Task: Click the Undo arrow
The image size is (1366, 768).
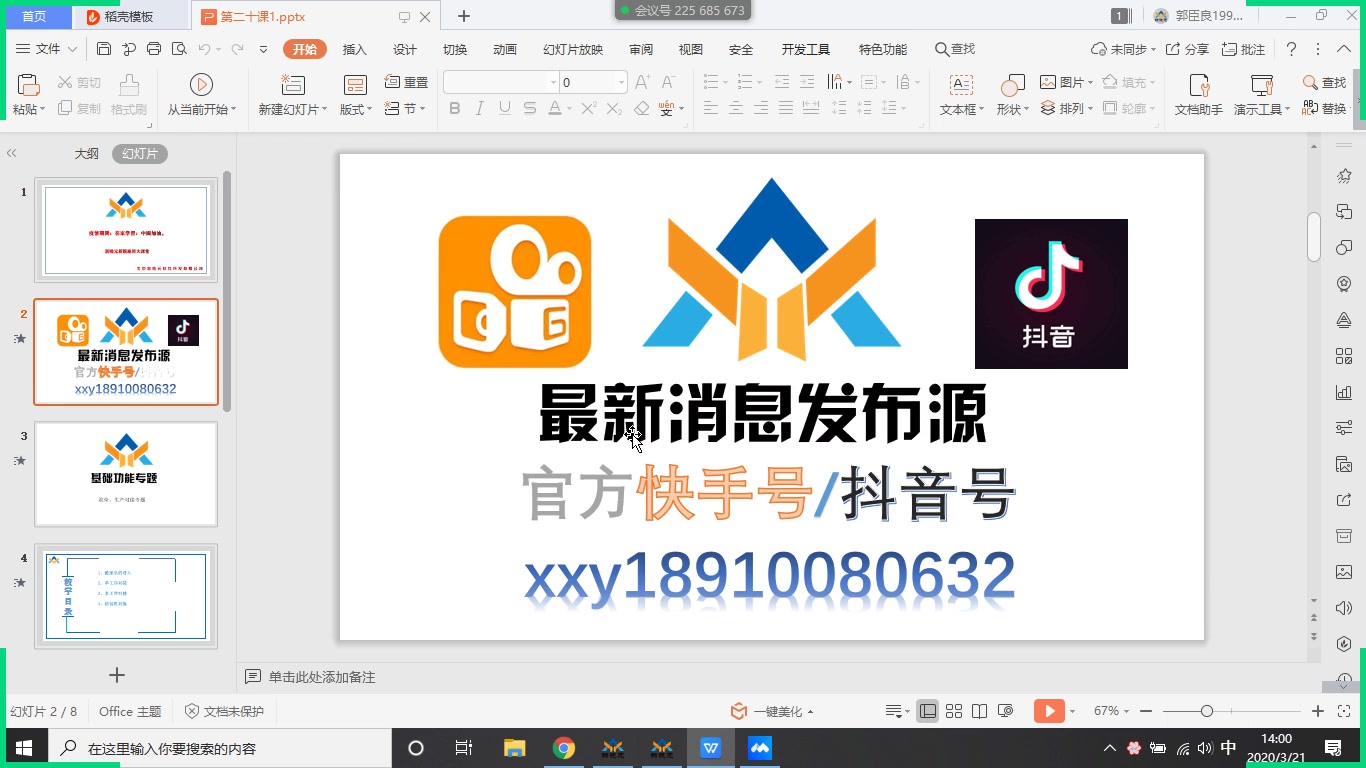Action: pos(205,49)
